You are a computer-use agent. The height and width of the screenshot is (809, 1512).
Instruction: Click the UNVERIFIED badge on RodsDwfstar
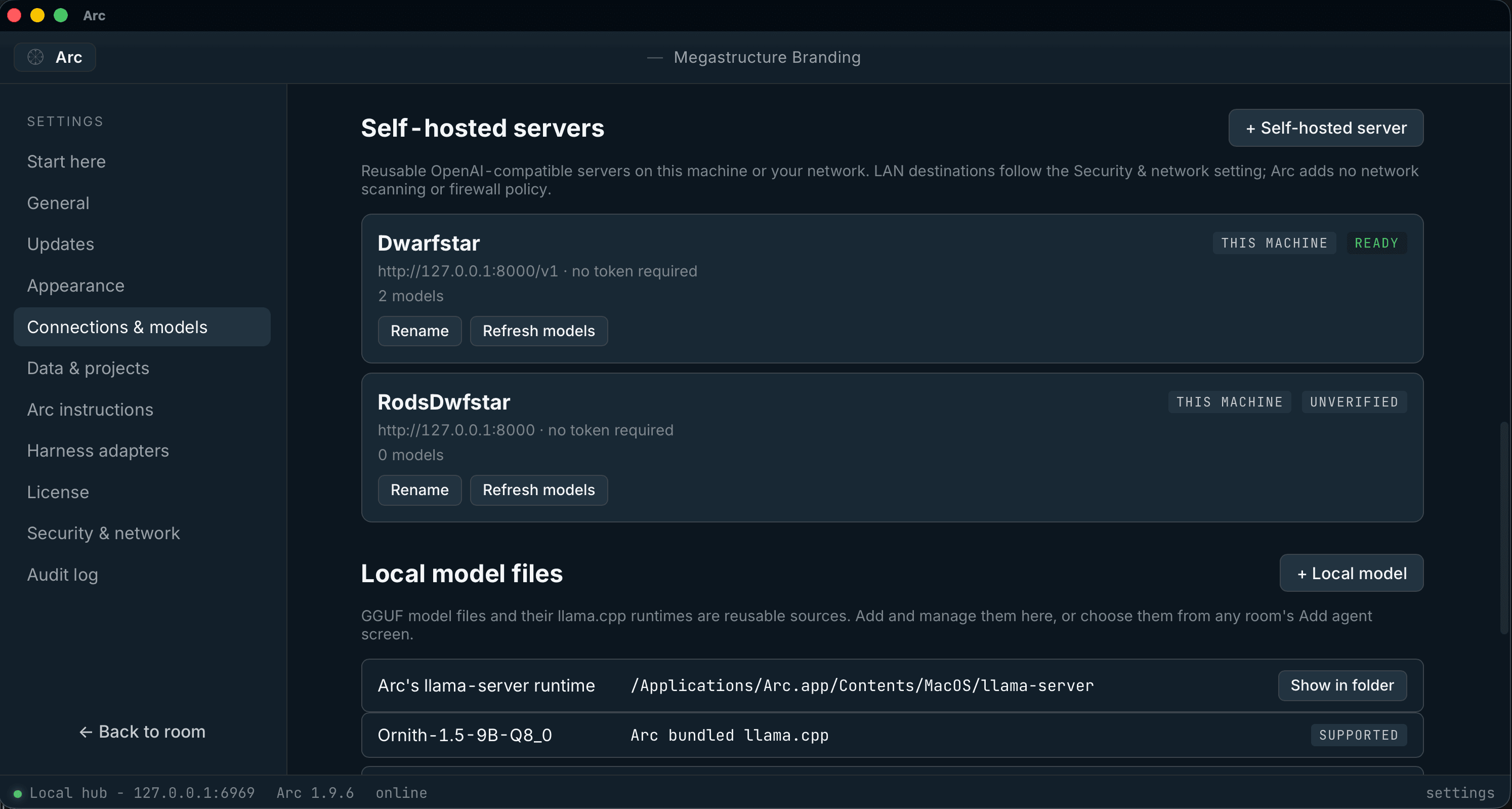click(x=1354, y=402)
